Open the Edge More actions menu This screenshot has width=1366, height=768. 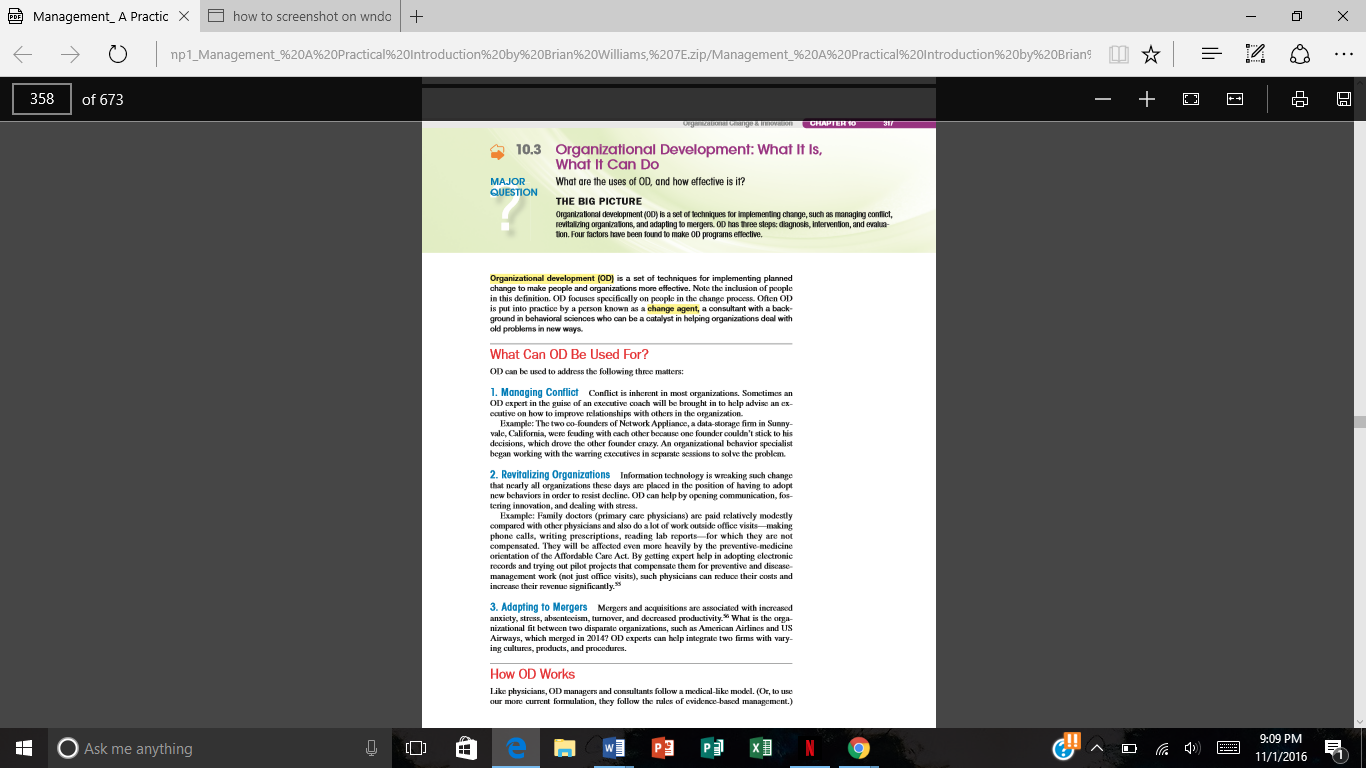1344,54
